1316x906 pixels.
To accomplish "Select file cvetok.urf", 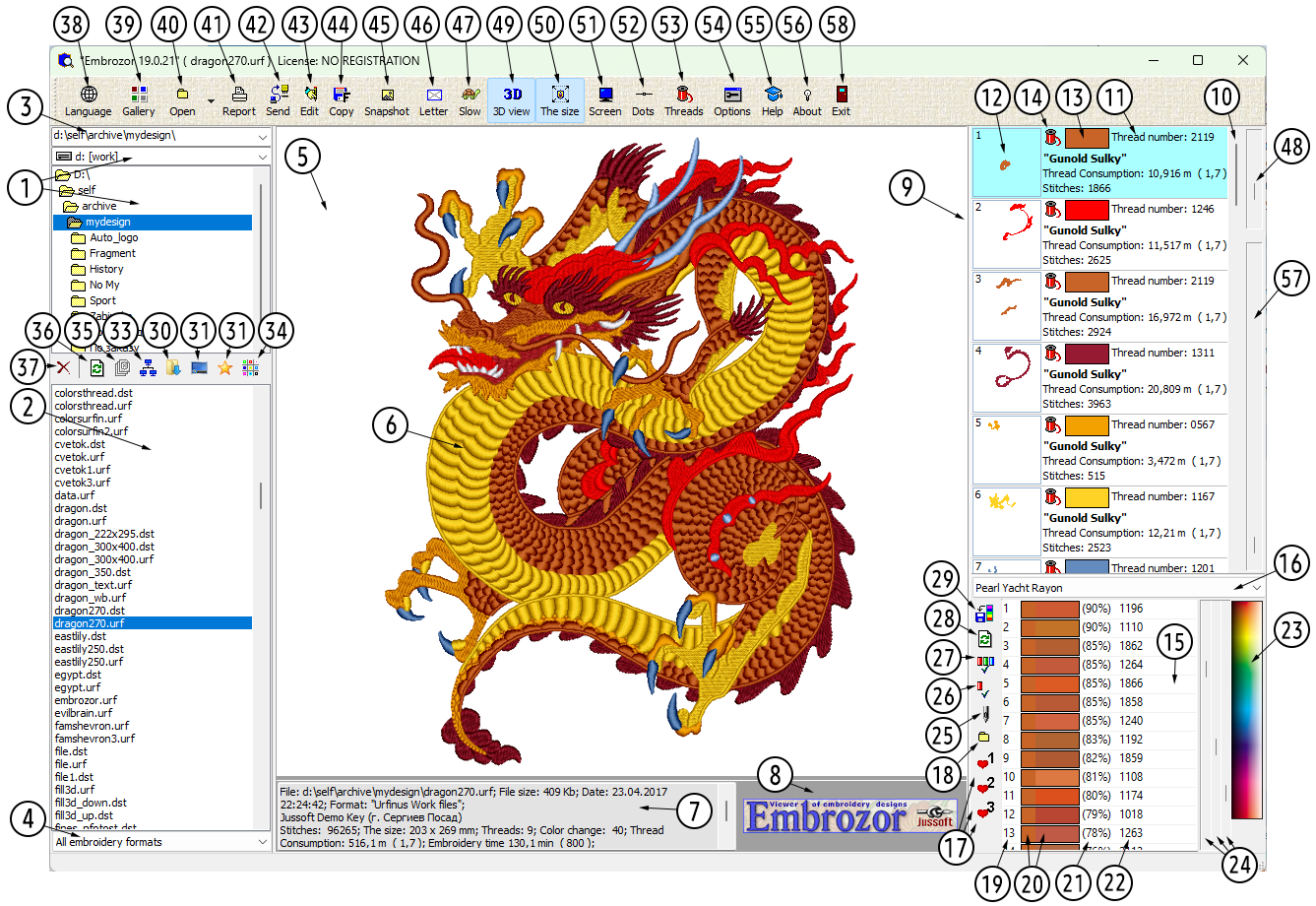I will (80, 457).
